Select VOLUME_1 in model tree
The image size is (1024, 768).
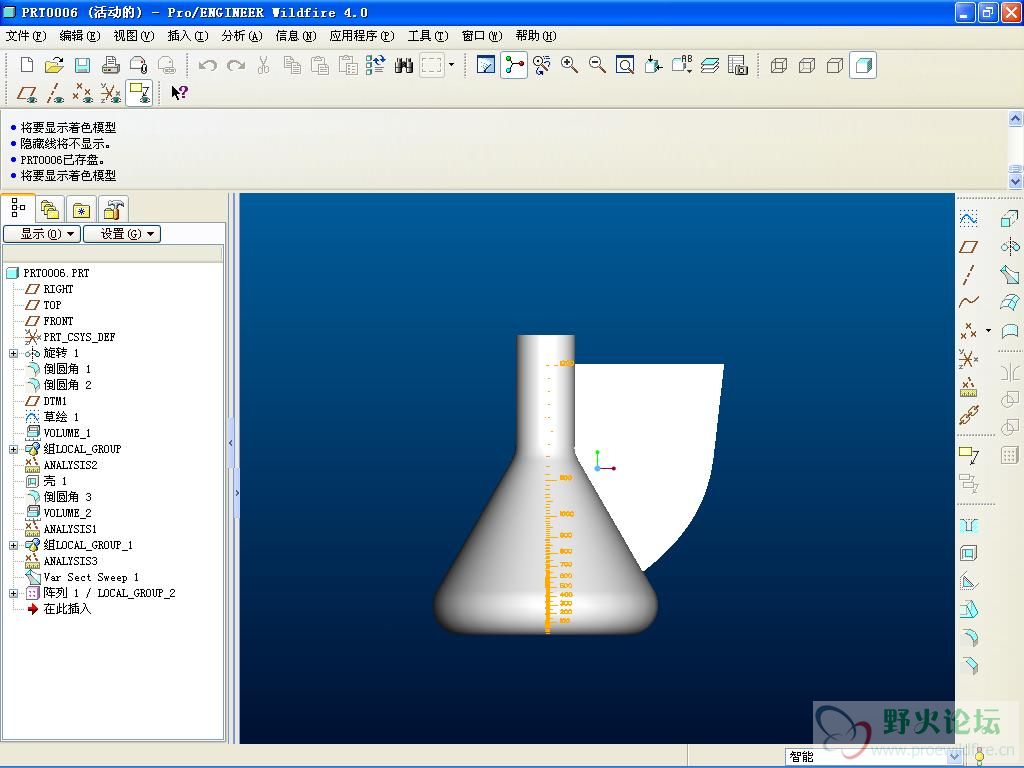point(67,433)
